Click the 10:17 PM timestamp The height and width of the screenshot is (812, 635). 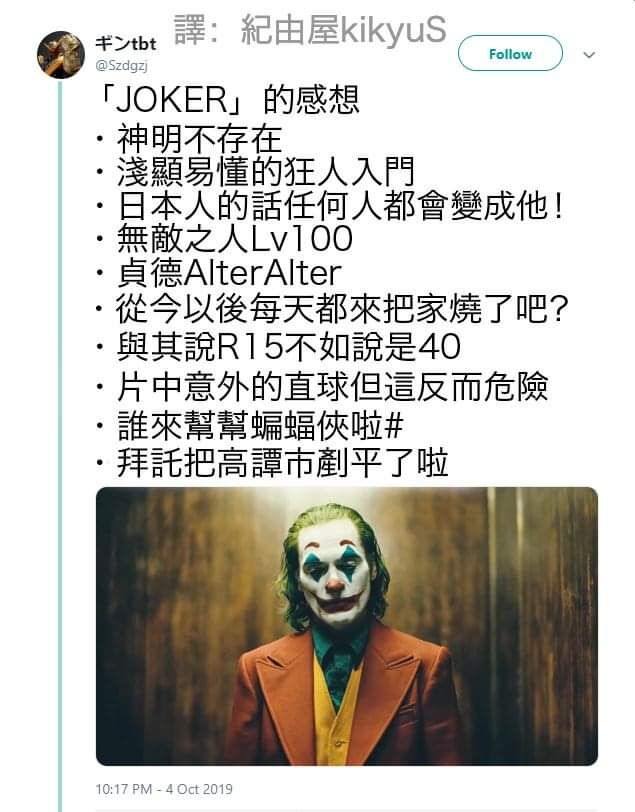coord(124,789)
